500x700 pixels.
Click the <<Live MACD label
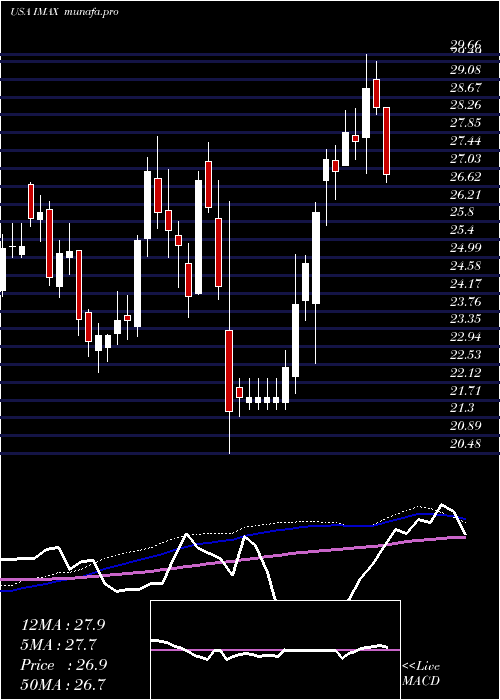coord(421,673)
